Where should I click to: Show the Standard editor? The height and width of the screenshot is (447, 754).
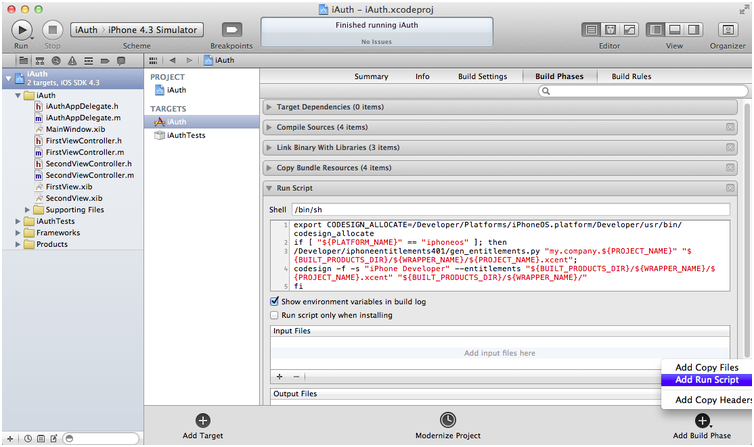591,30
